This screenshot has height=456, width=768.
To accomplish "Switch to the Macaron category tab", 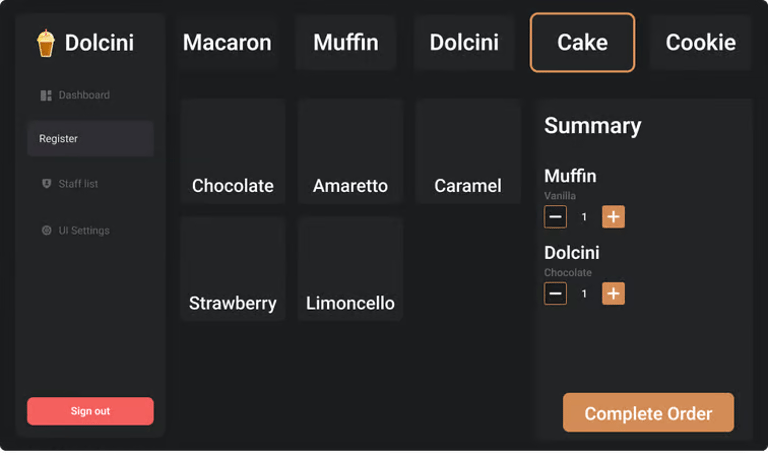I will tap(227, 43).
